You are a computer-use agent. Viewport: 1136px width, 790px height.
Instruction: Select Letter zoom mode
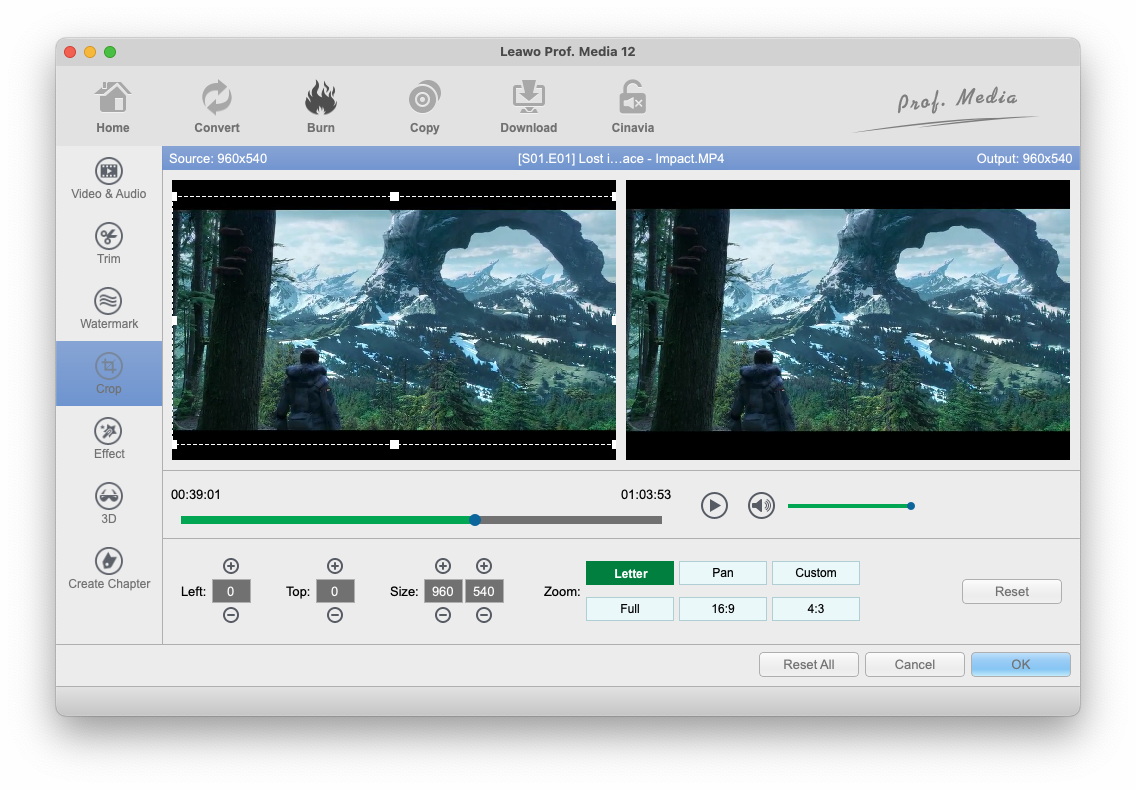pyautogui.click(x=630, y=573)
